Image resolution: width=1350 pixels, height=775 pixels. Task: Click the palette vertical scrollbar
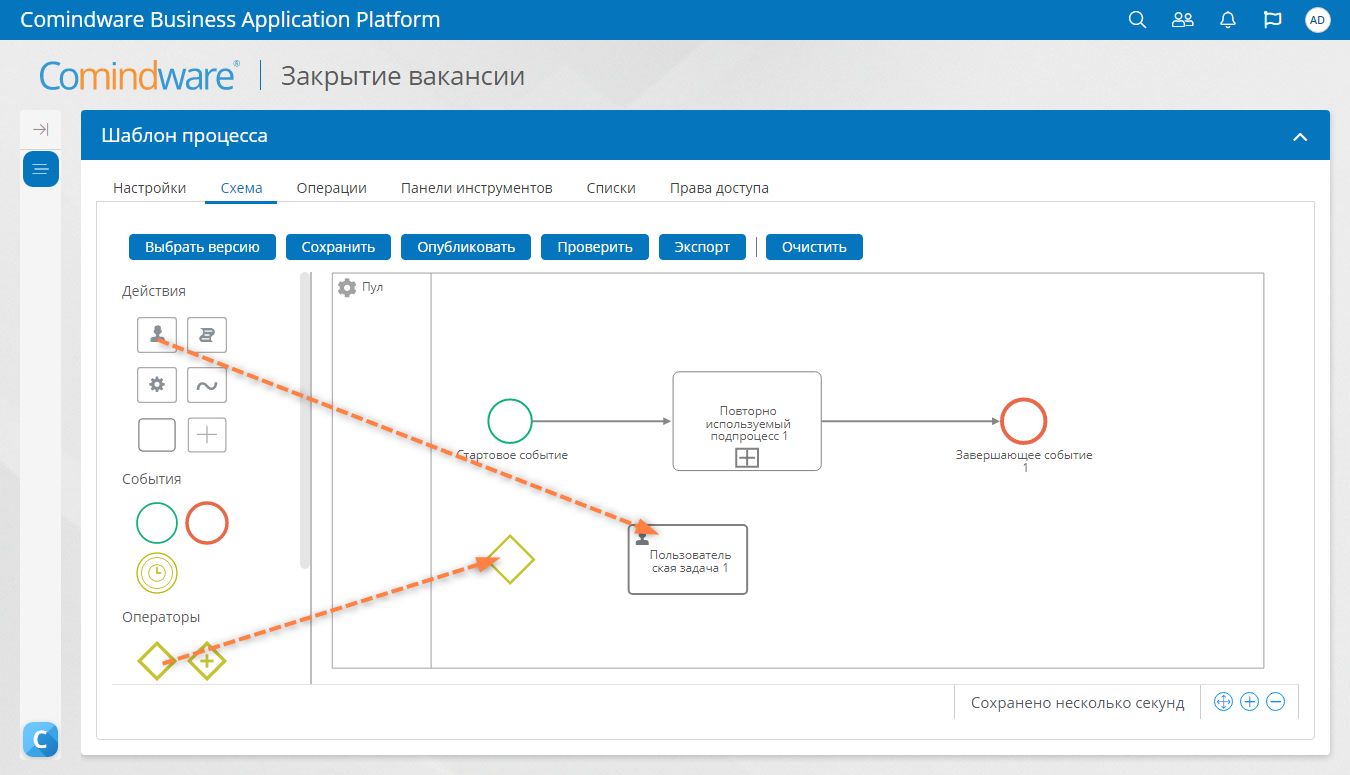[x=305, y=420]
